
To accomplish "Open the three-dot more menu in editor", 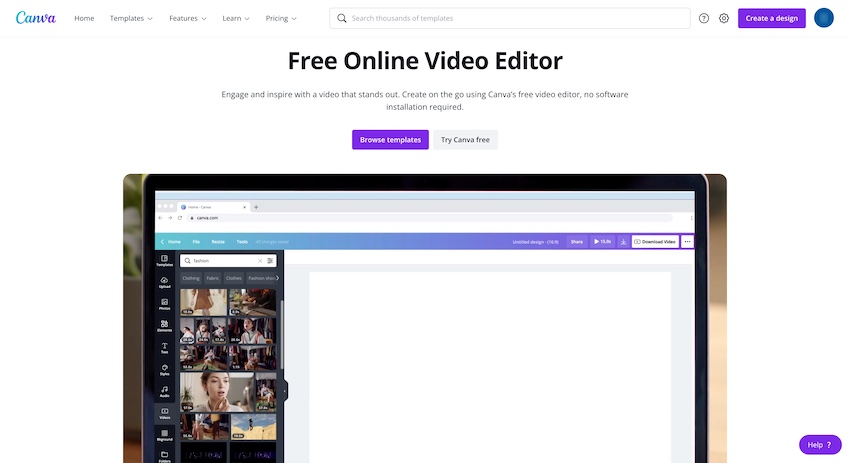I will (x=687, y=242).
